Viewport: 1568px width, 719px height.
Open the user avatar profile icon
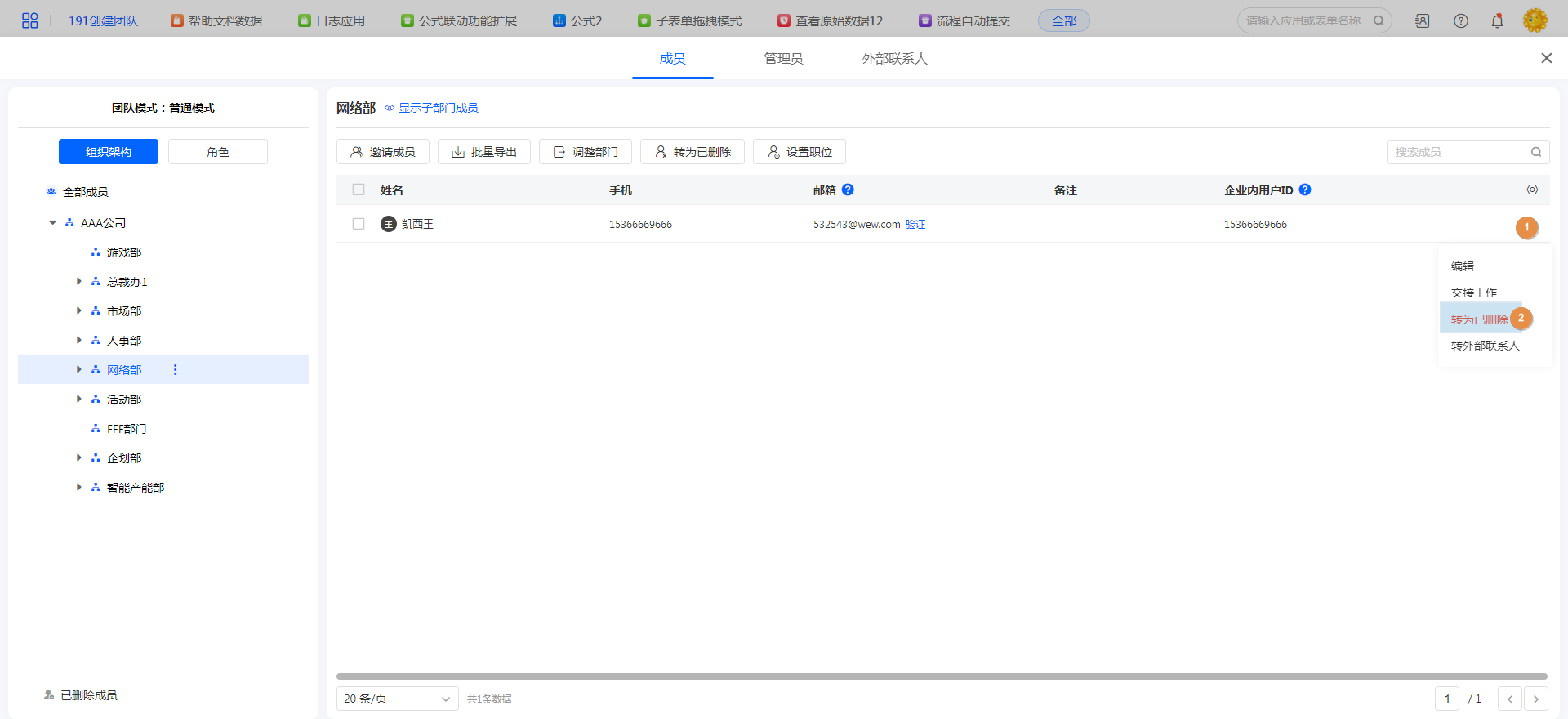1535,20
